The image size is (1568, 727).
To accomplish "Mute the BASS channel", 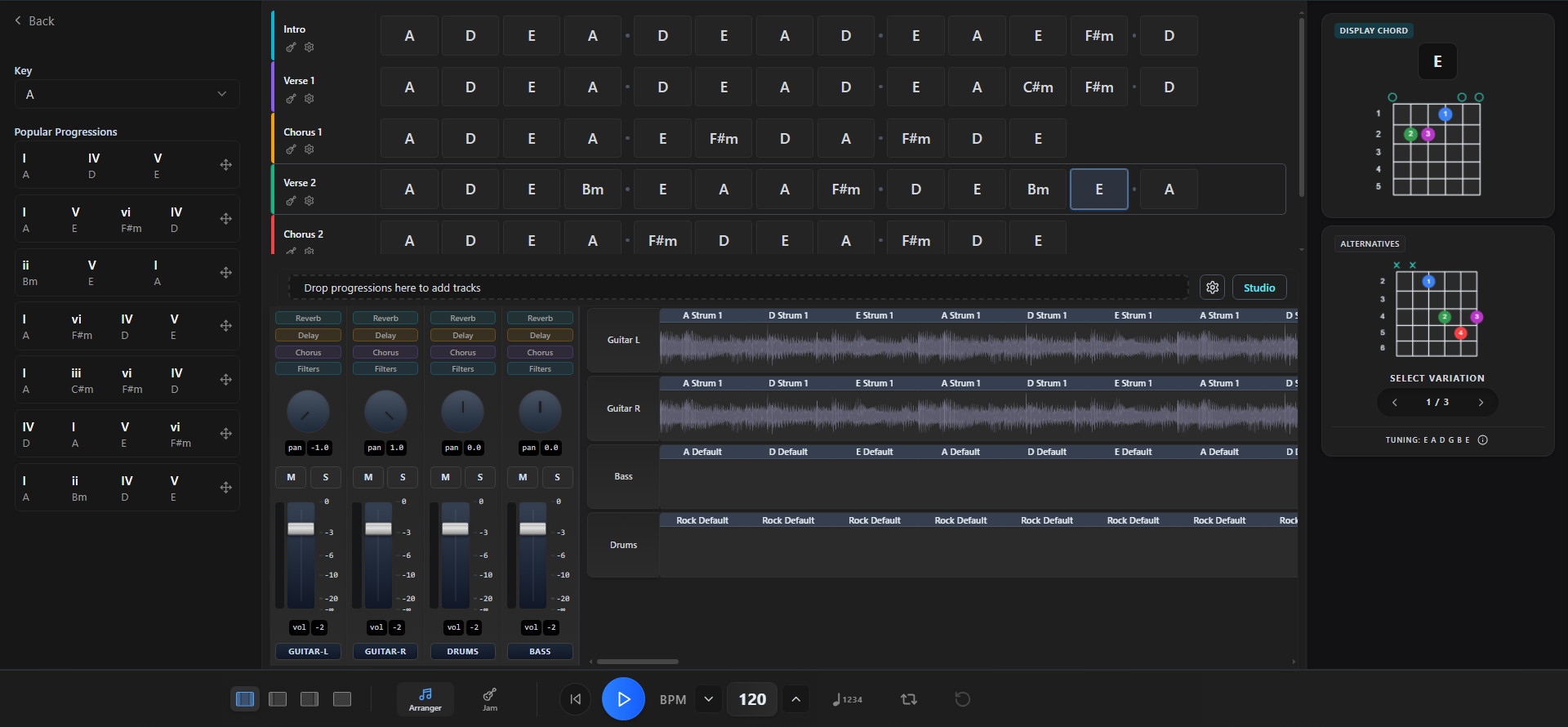I will point(523,477).
